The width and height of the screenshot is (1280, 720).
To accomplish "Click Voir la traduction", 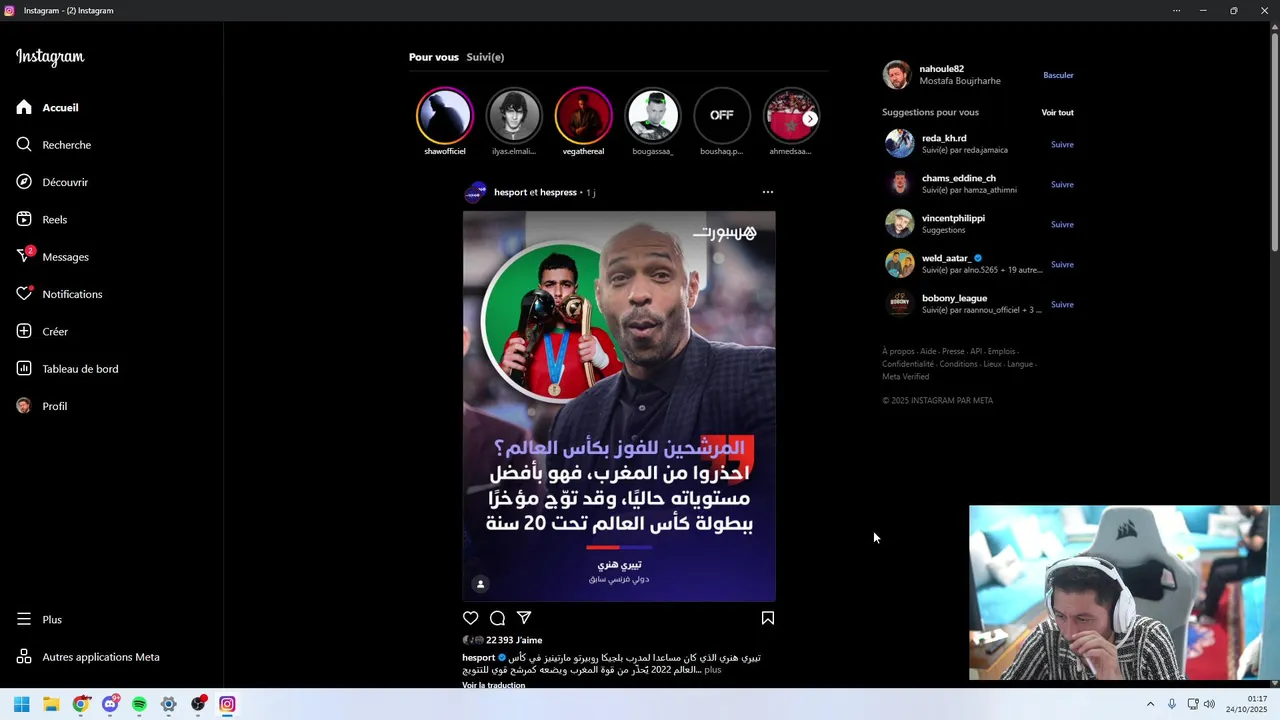I will pyautogui.click(x=493, y=685).
